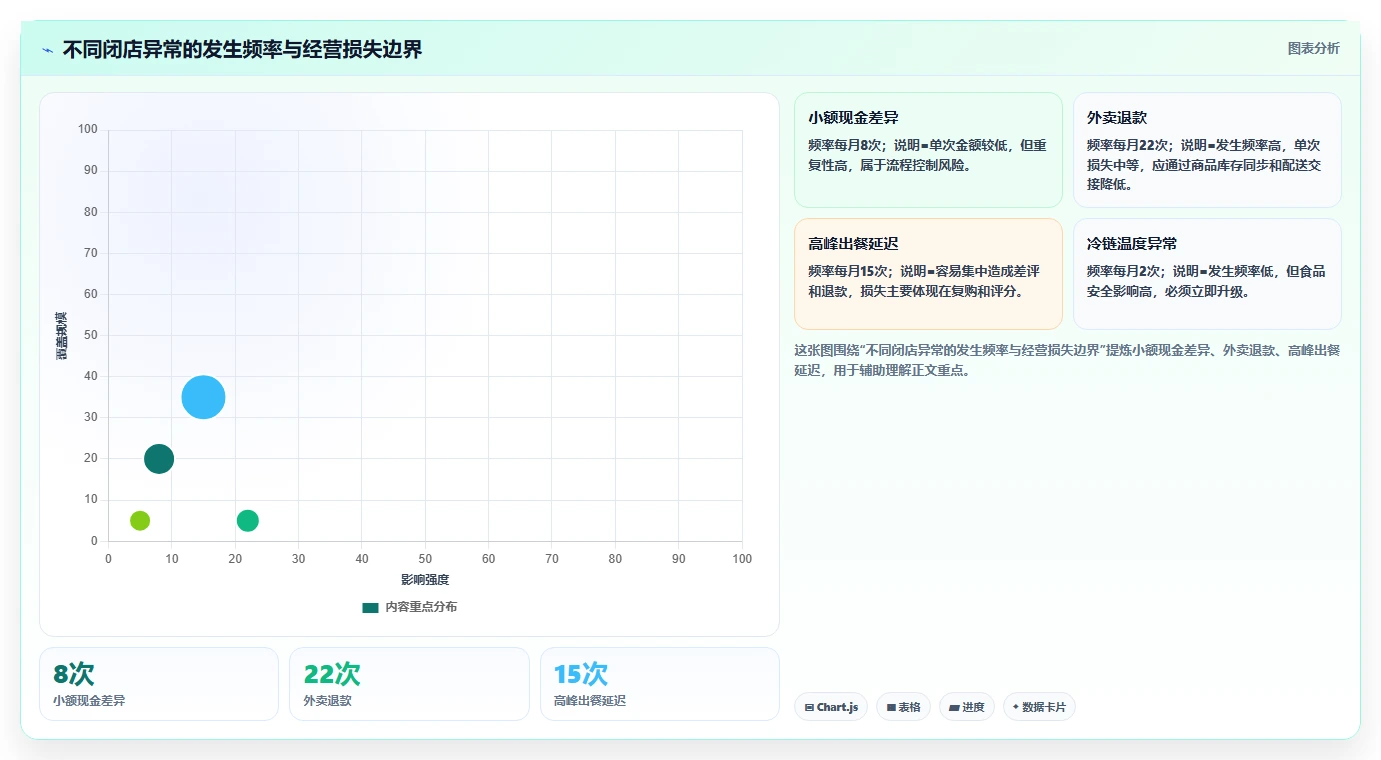Click the 8次 stat card
Screen dimensions: 1381x760
click(159, 684)
